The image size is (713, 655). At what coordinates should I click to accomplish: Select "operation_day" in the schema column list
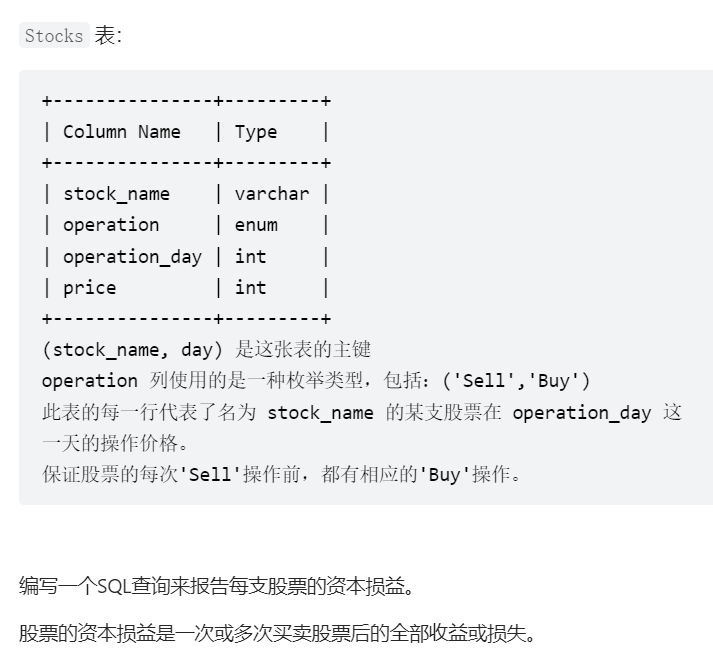pyautogui.click(x=132, y=257)
